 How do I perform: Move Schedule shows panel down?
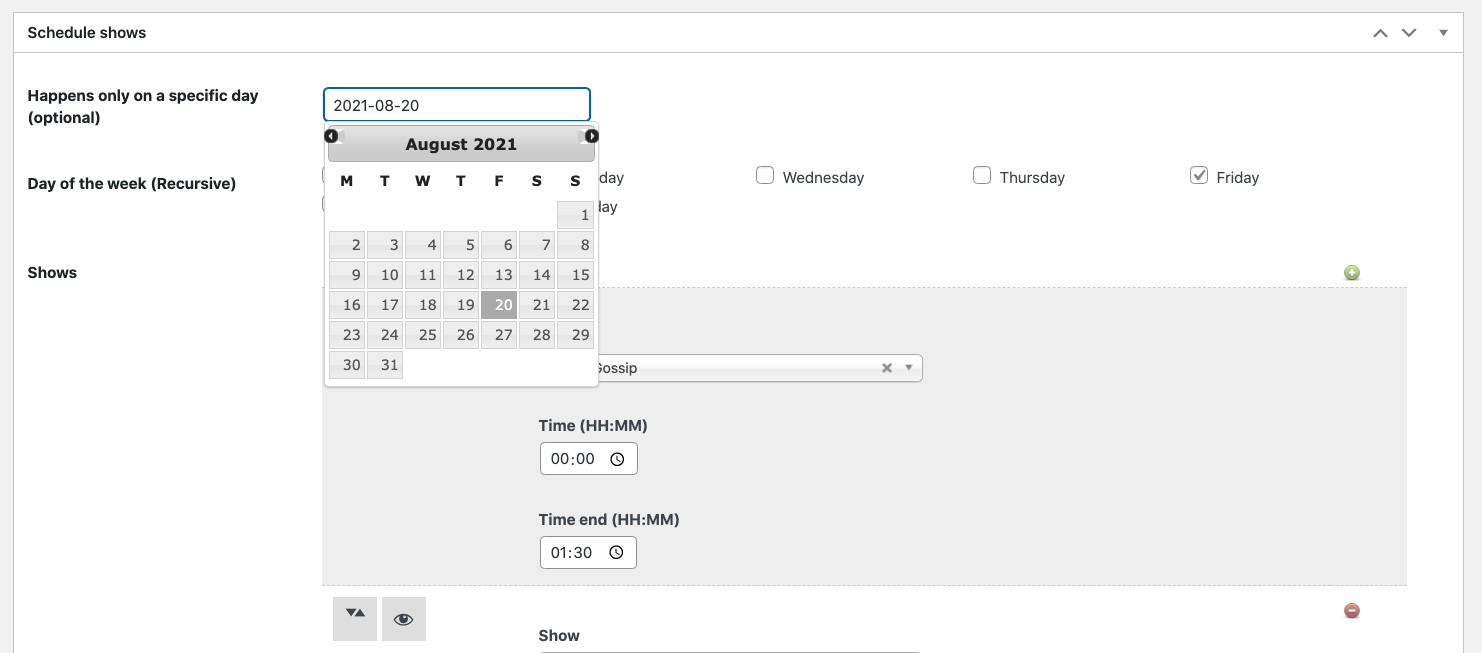[x=1409, y=33]
